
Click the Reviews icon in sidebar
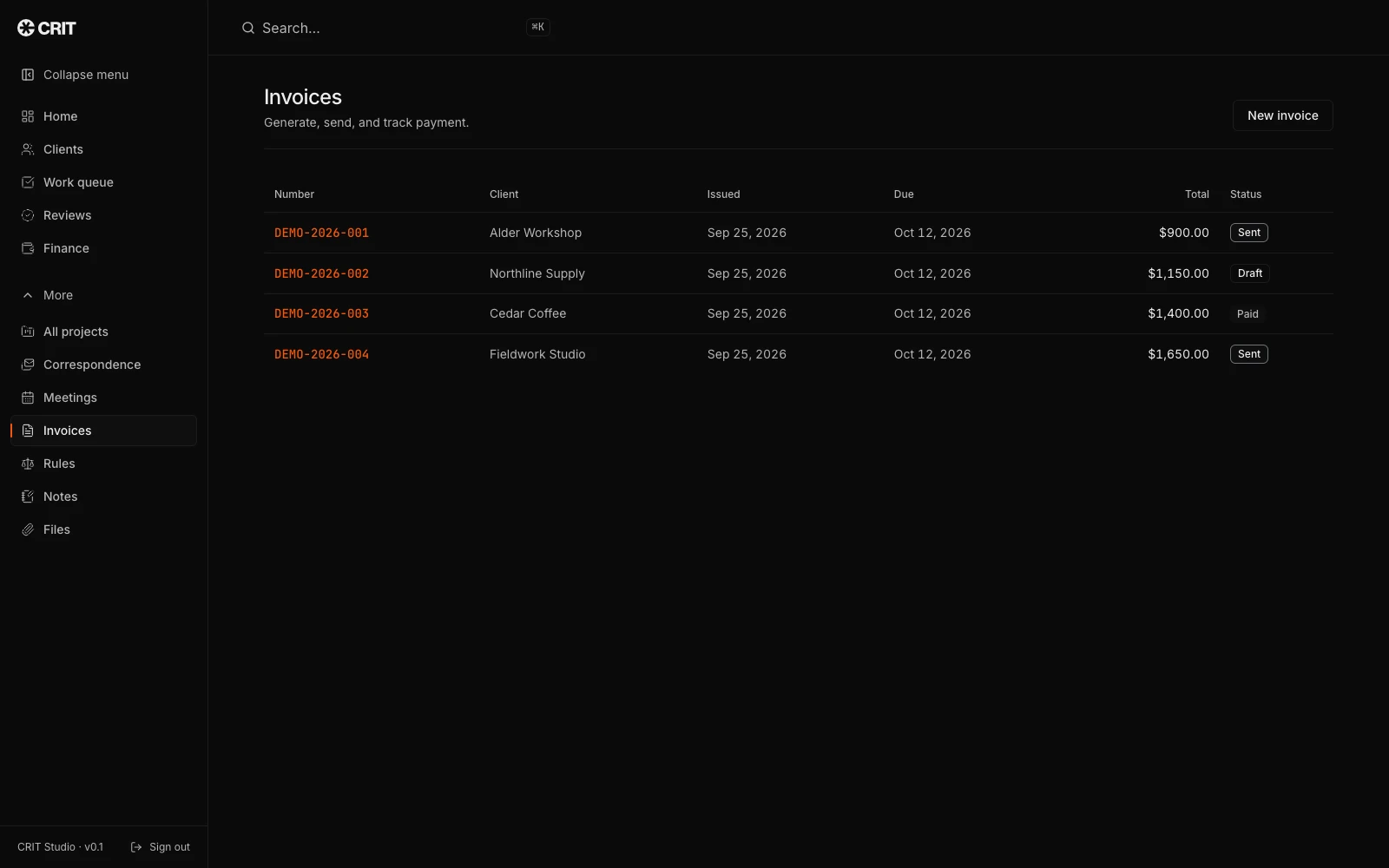click(28, 215)
